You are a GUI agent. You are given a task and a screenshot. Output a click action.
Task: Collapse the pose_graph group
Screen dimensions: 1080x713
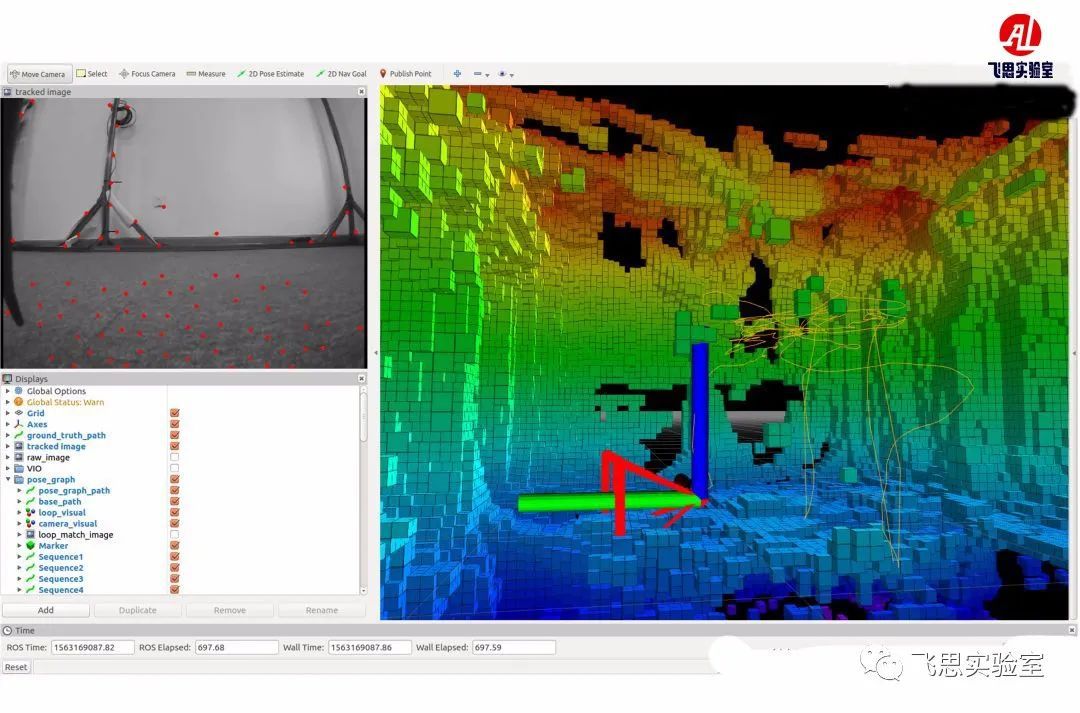(8, 479)
